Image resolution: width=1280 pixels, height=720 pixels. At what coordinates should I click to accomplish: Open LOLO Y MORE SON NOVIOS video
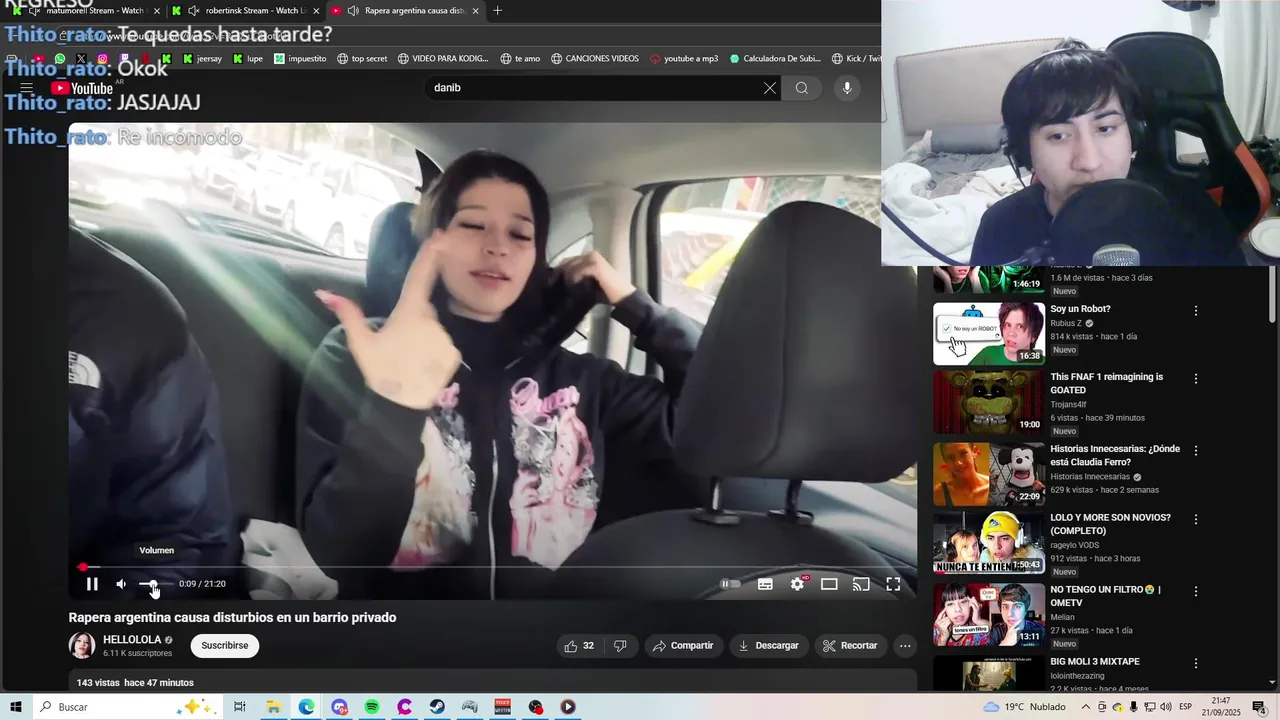[x=1110, y=524]
